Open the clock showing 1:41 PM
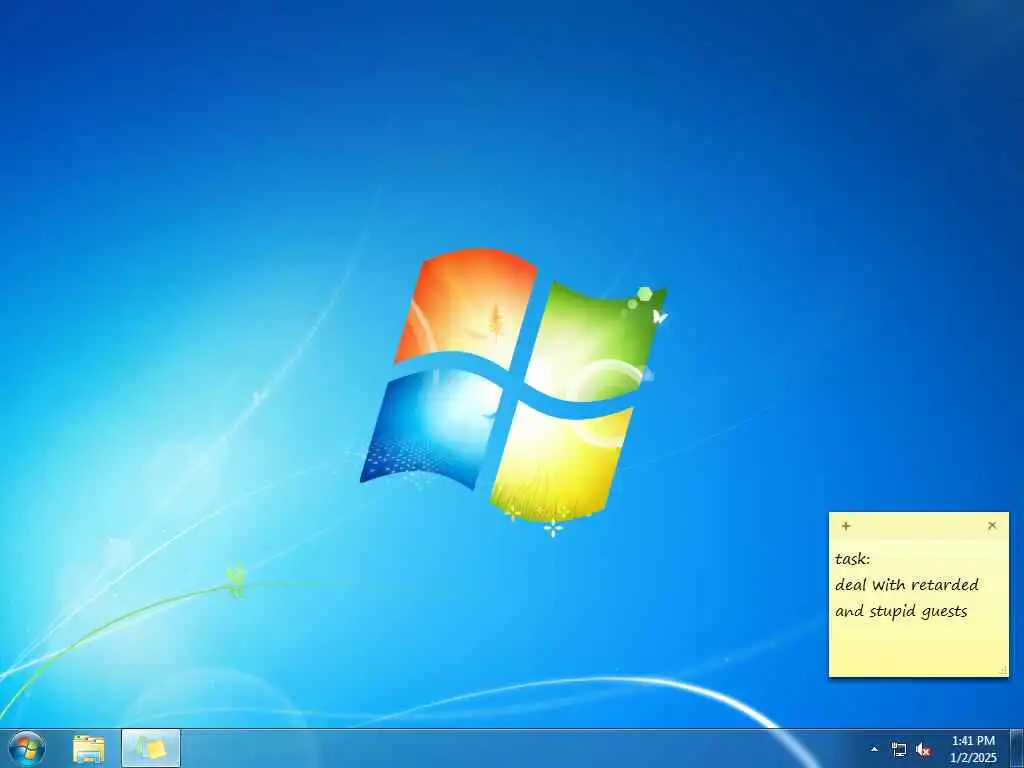 click(x=973, y=749)
